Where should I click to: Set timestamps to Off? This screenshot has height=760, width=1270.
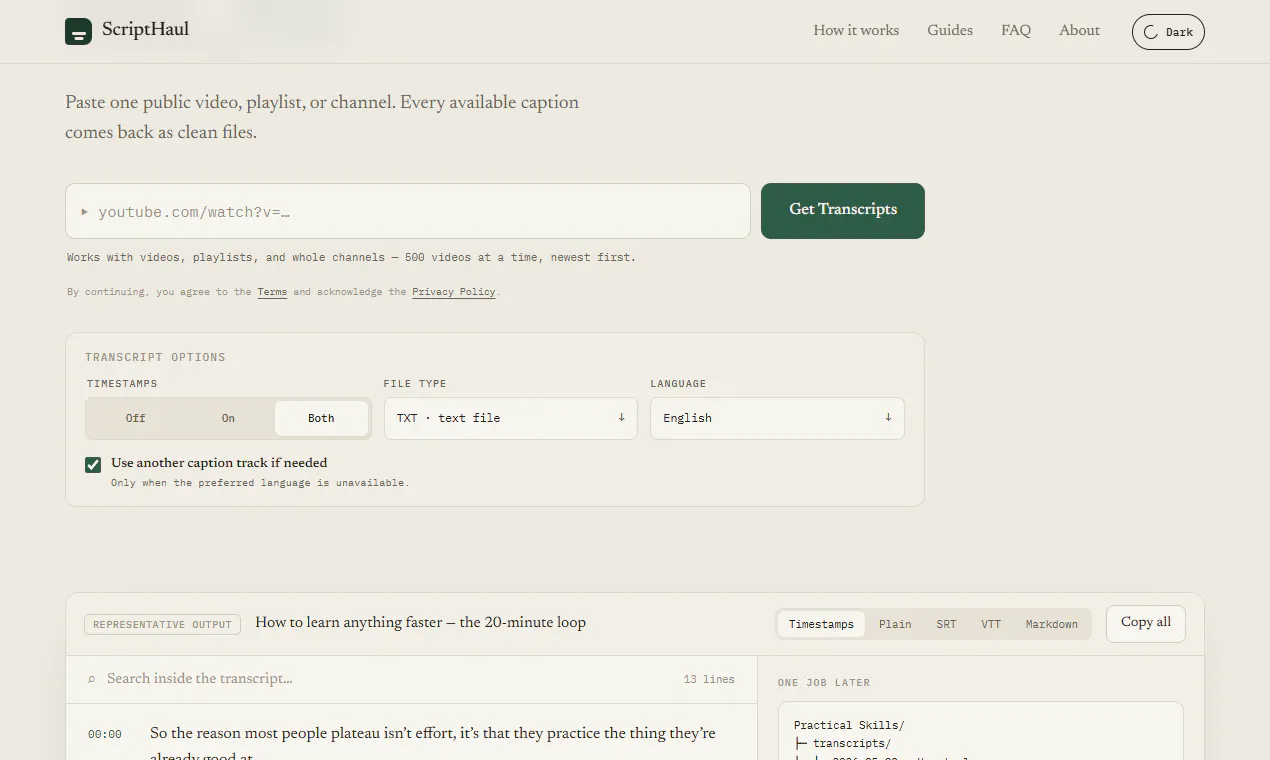[x=136, y=418]
